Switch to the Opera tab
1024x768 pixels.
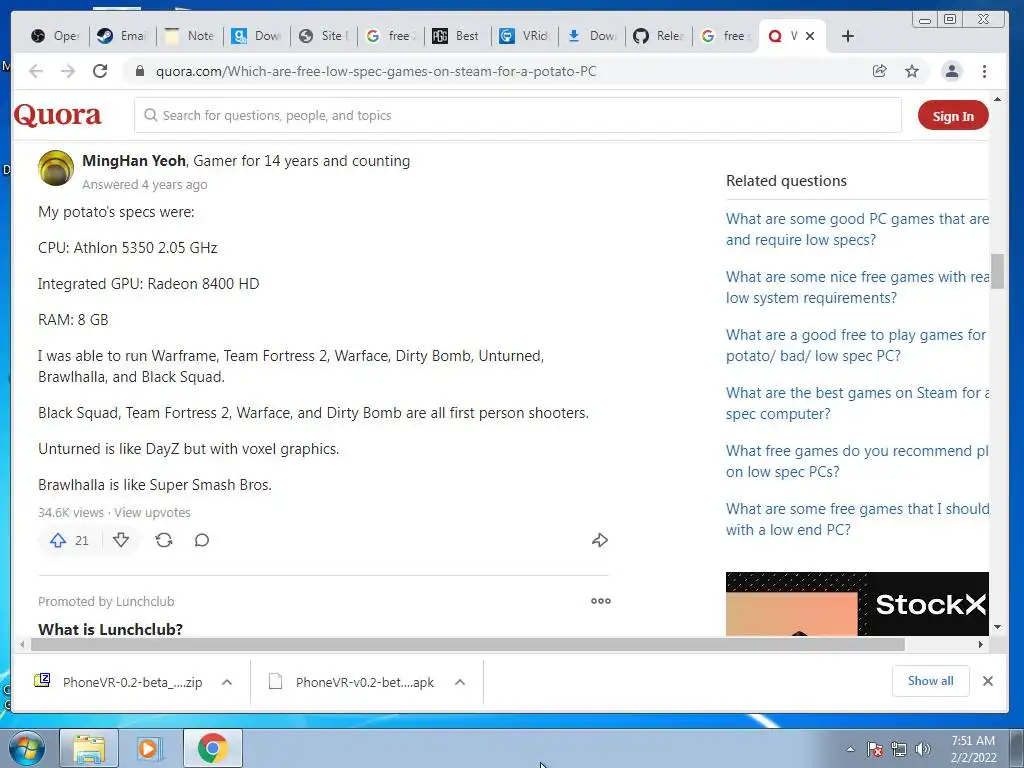point(56,36)
